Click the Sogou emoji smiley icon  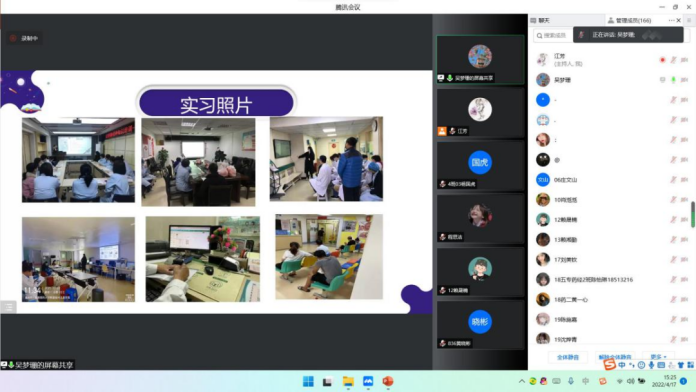[641, 365]
